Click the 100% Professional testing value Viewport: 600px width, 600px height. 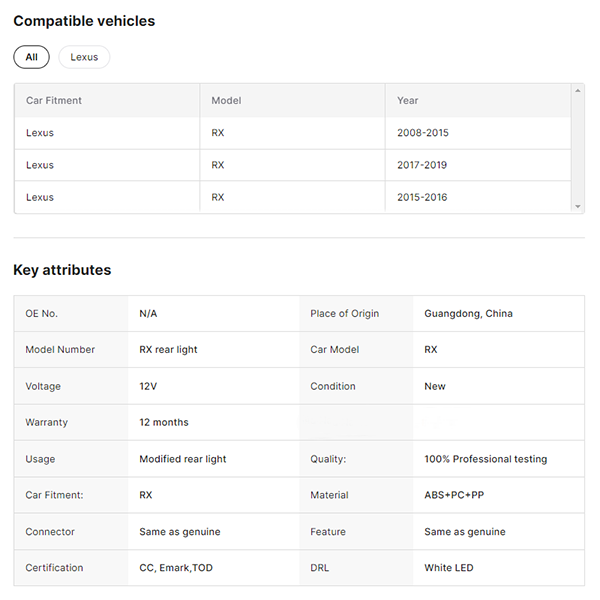tap(486, 459)
